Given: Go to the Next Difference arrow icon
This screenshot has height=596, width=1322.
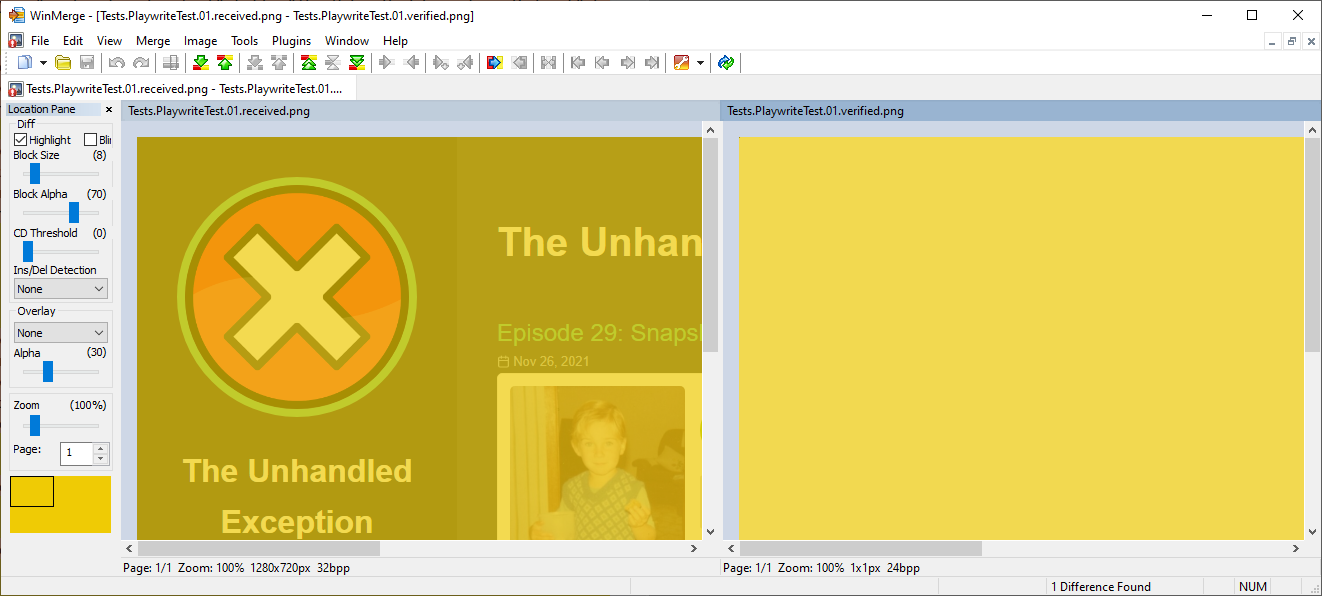Looking at the screenshot, I should pos(200,63).
